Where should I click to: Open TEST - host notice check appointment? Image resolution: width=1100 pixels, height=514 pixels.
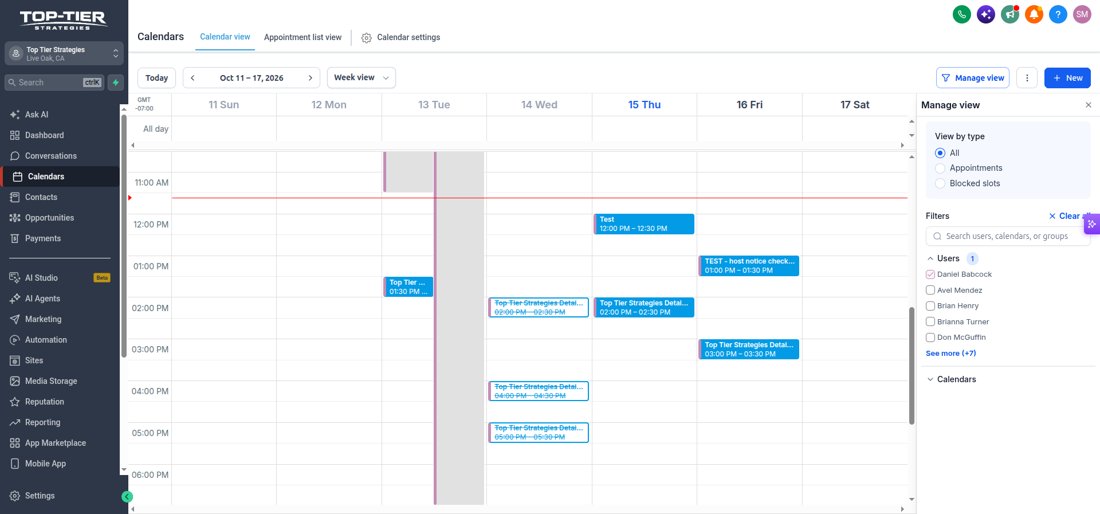pos(749,266)
